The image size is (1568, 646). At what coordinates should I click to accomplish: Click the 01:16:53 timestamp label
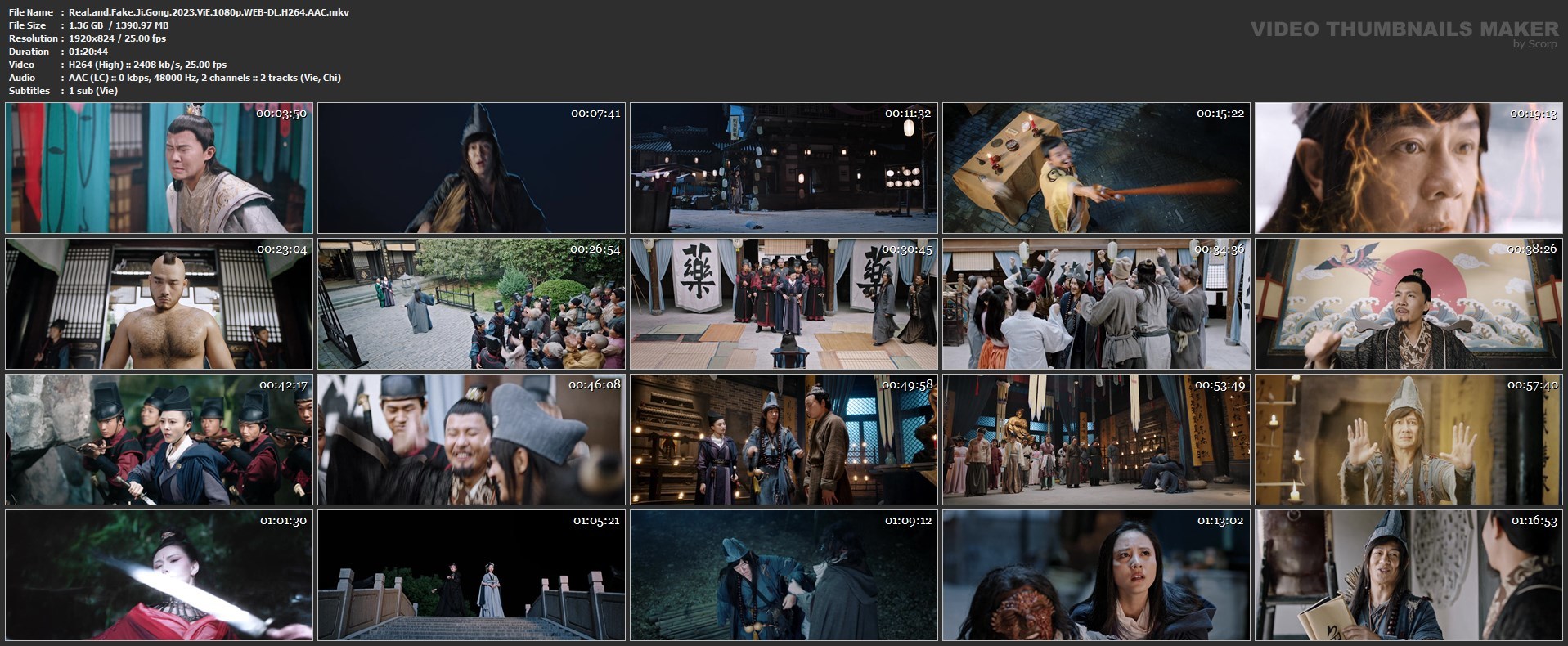1534,521
